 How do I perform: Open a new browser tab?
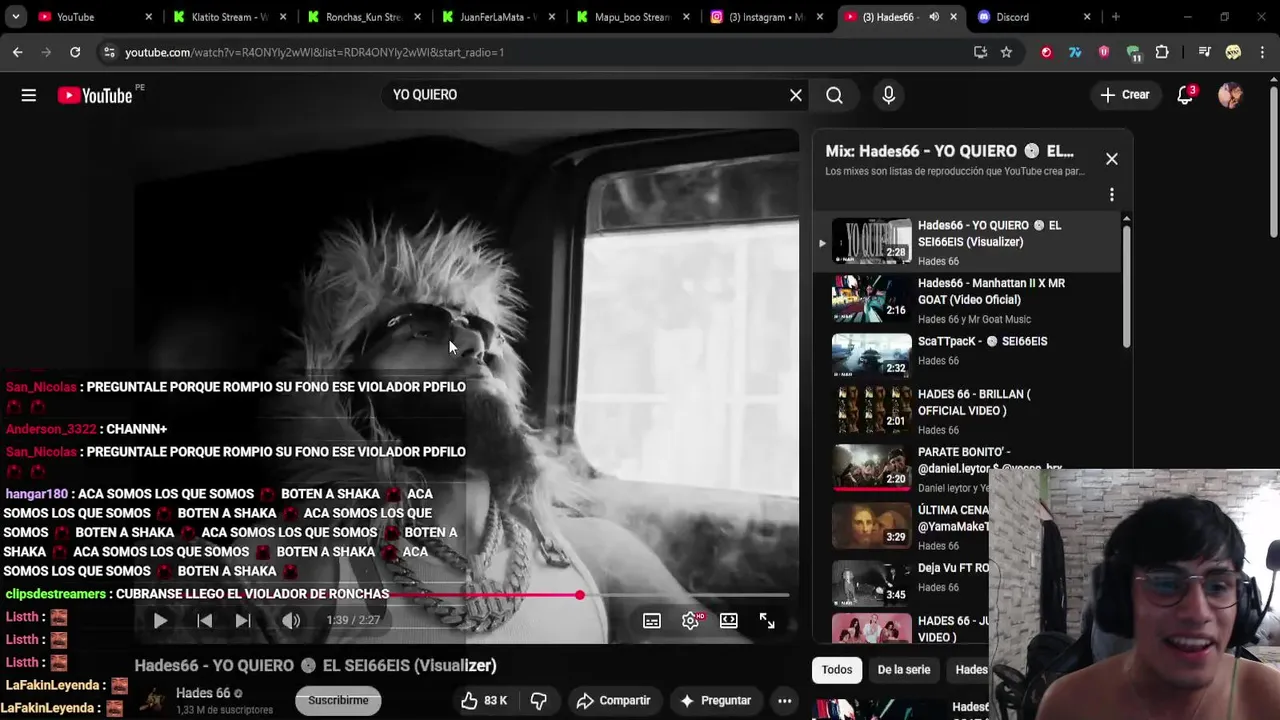click(1115, 17)
